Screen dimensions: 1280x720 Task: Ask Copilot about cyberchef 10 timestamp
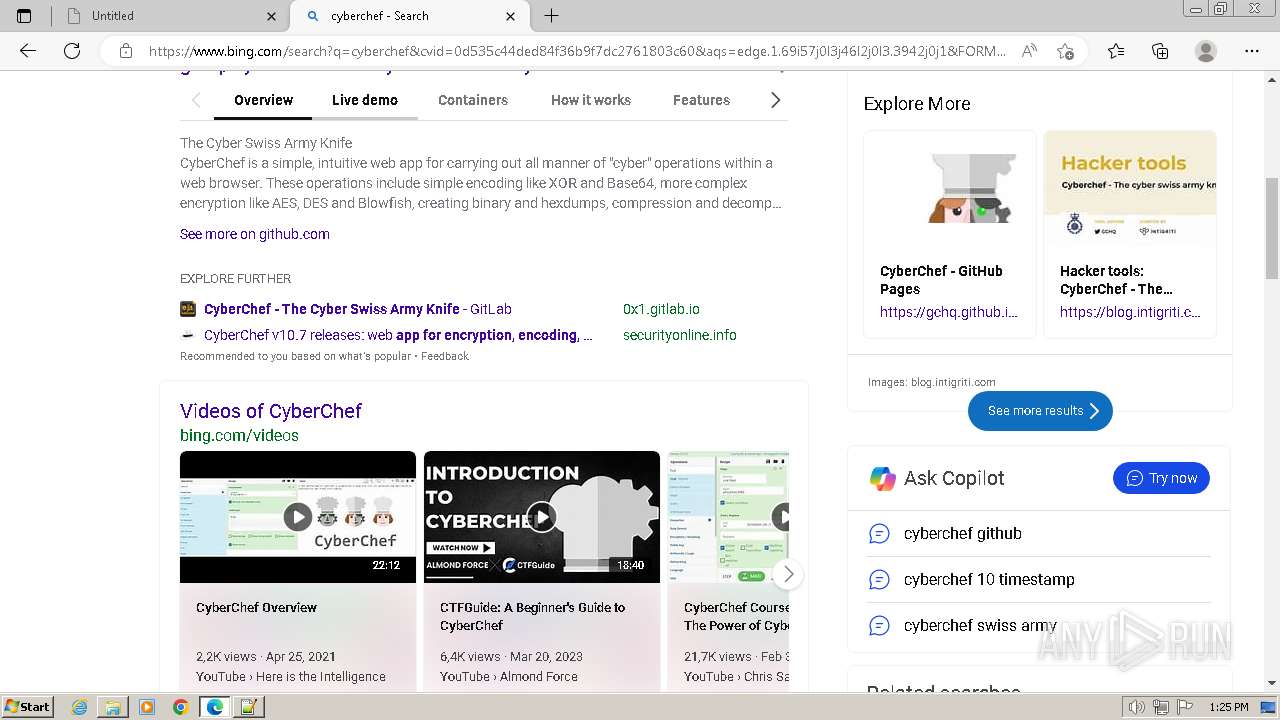pyautogui.click(x=989, y=580)
